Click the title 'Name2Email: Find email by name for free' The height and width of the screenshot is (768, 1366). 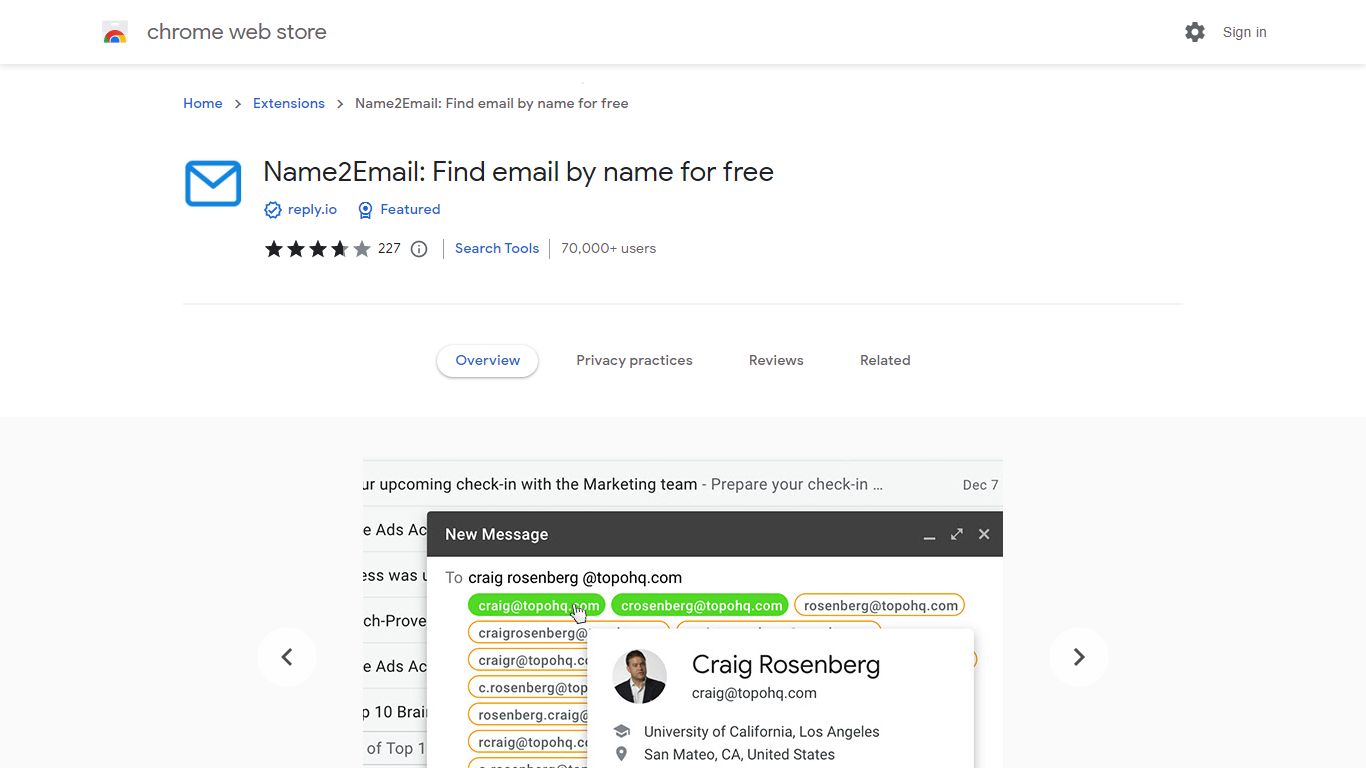point(518,172)
